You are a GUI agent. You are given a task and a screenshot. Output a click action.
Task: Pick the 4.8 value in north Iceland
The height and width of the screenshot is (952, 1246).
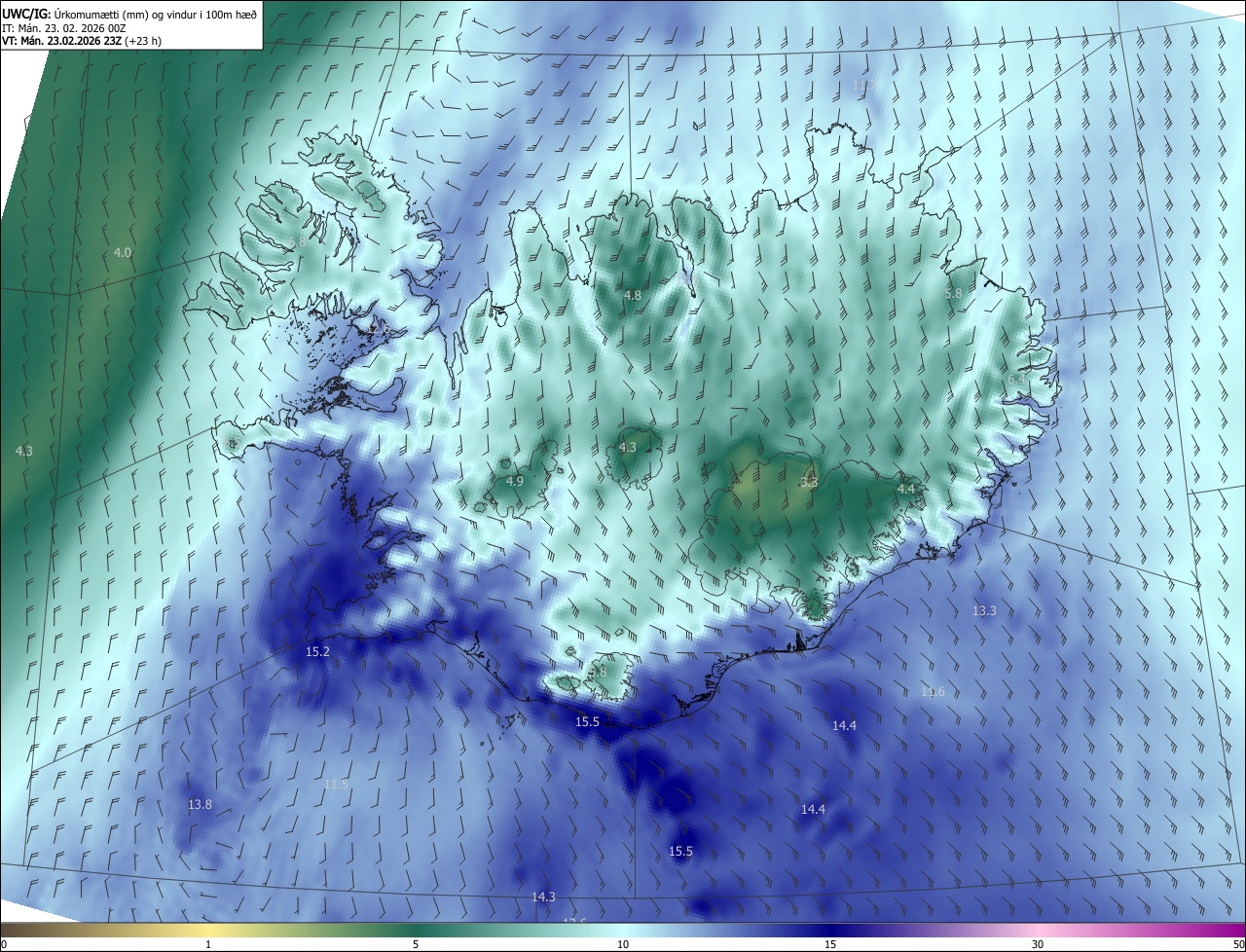tap(632, 295)
